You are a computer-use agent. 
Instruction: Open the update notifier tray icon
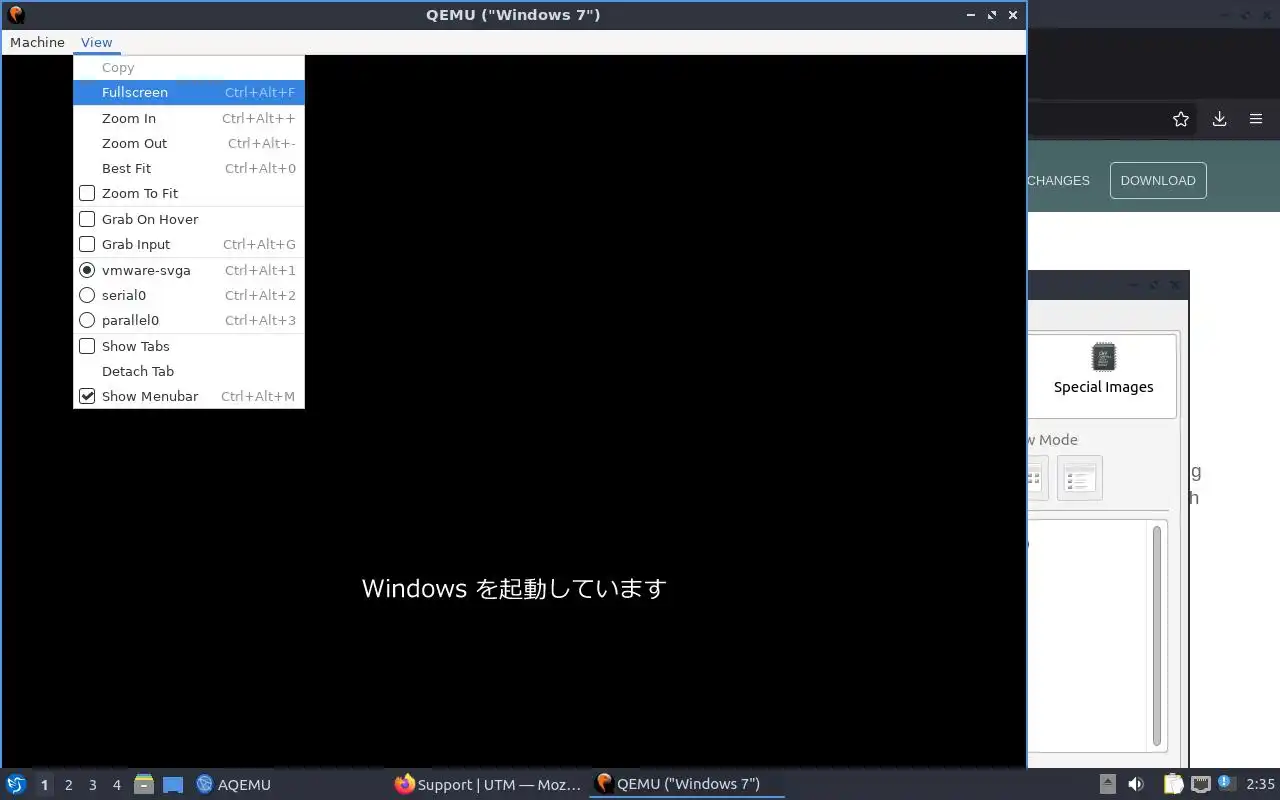coord(1227,784)
